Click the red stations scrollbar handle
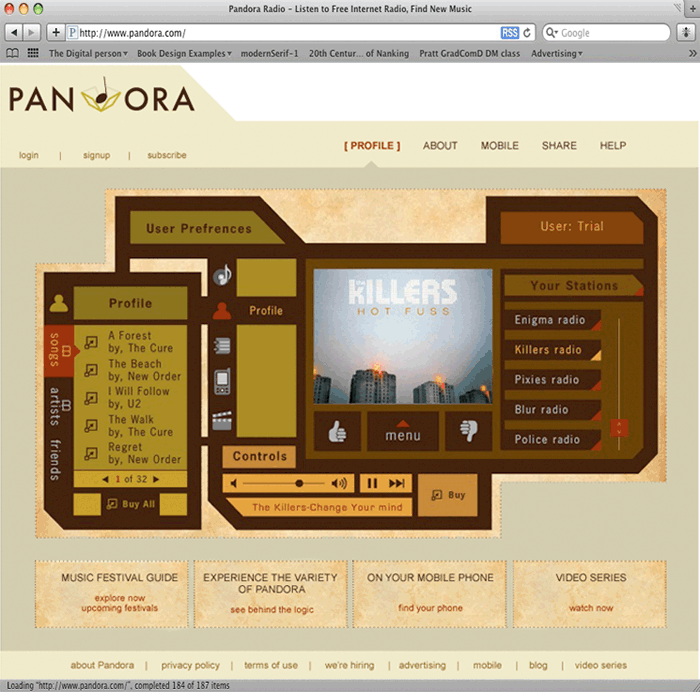Viewport: 700px width, 692px height. pyautogui.click(x=619, y=428)
